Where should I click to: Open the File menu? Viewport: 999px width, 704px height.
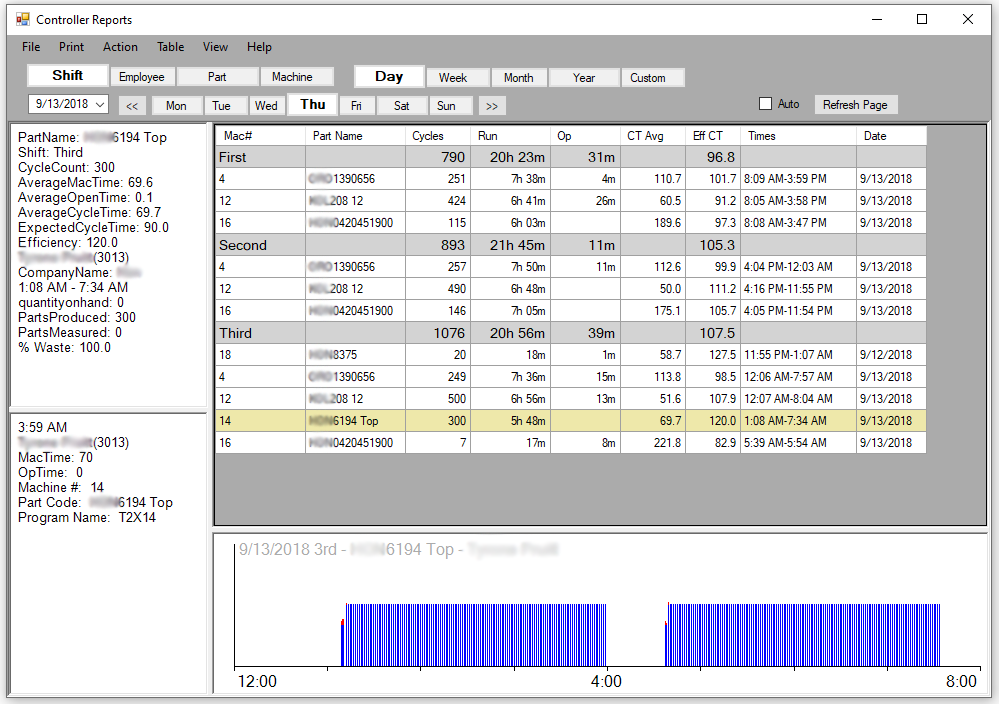point(31,47)
